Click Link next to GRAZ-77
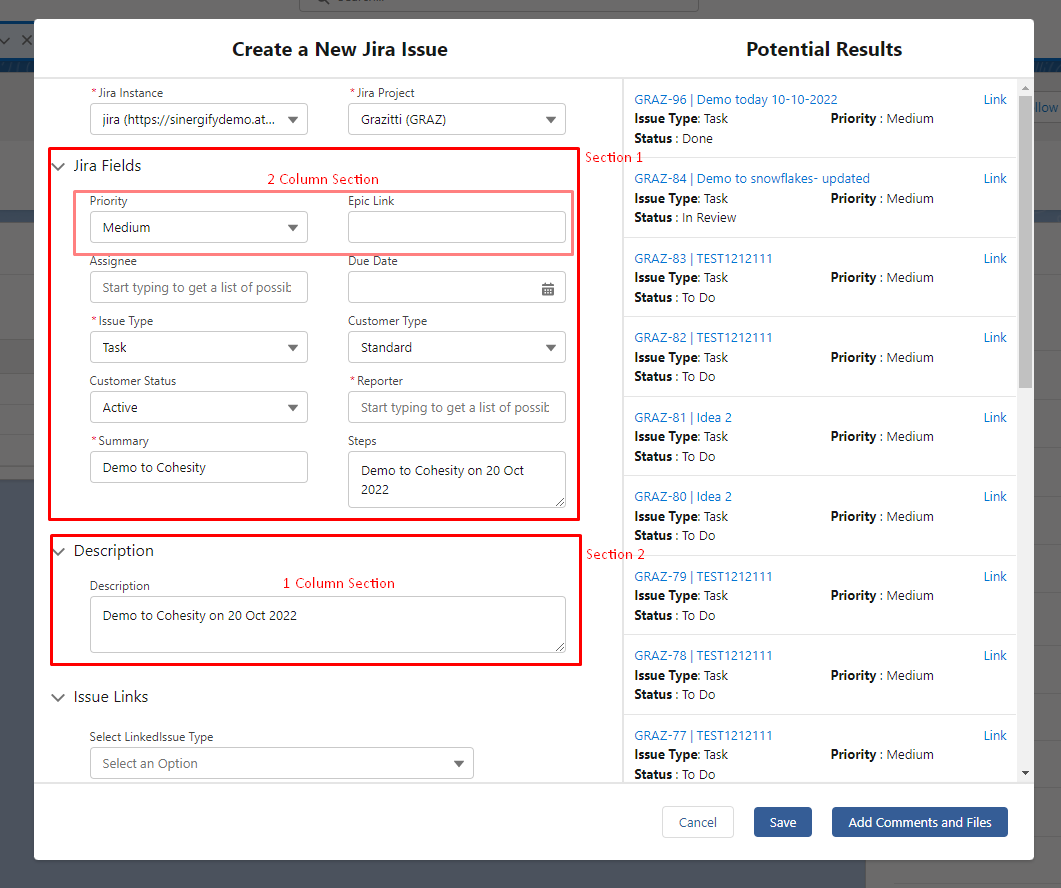 [x=995, y=736]
